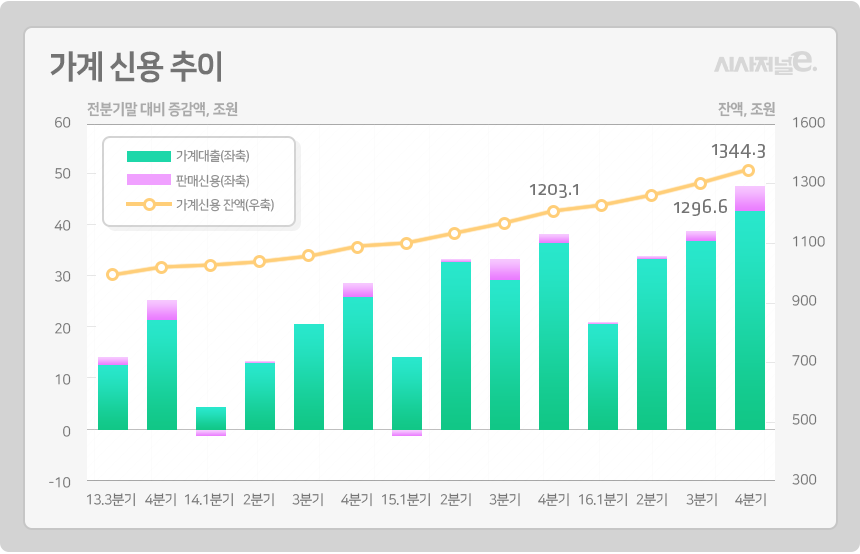Click the 시사저널e logo

click(765, 64)
